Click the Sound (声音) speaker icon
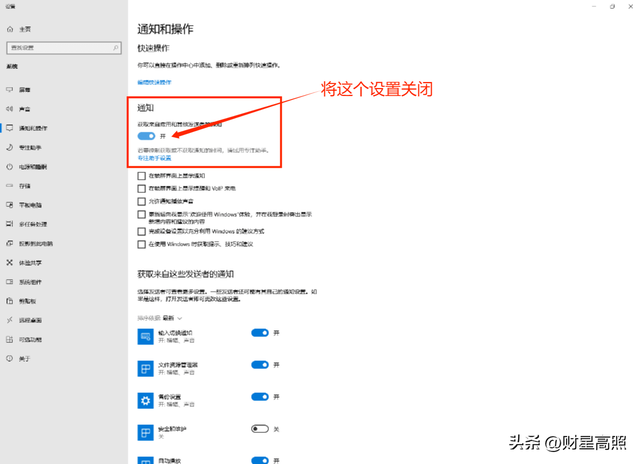The image size is (640, 464). (x=9, y=108)
